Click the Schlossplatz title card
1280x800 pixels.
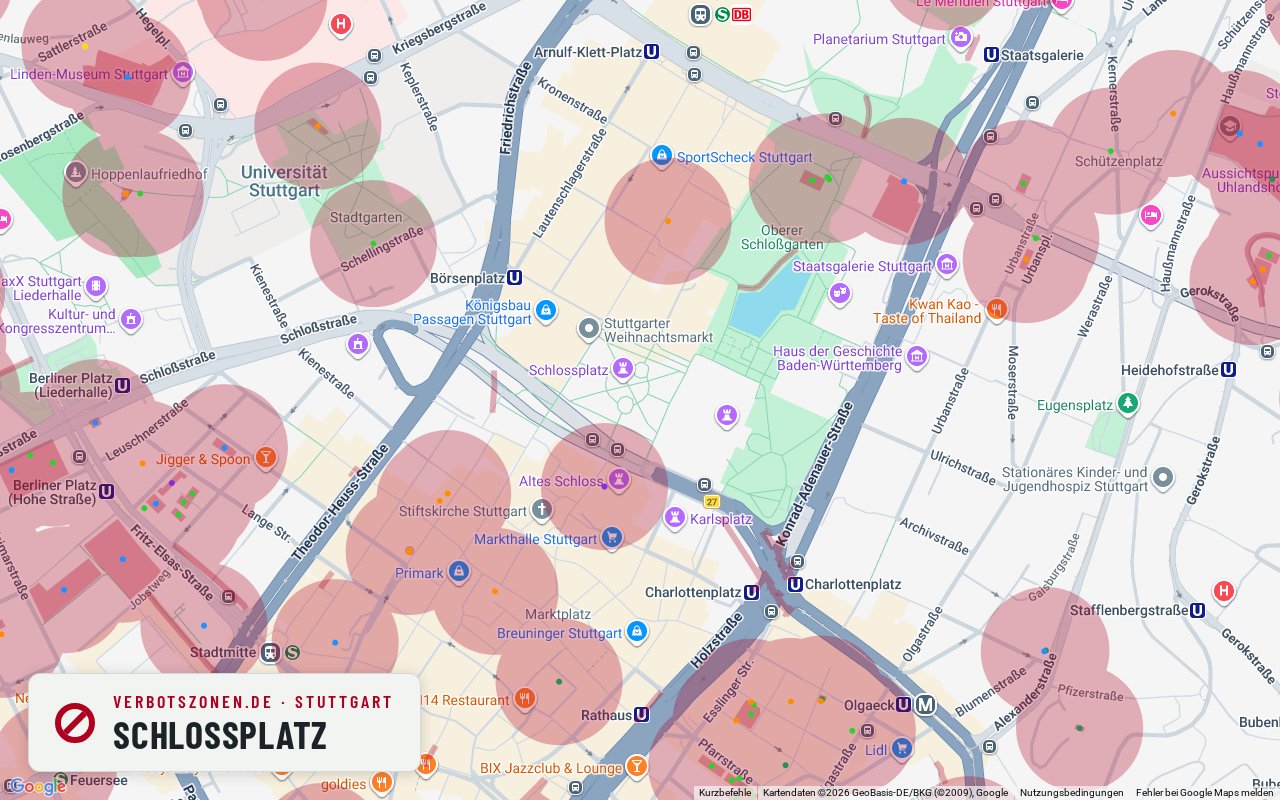tap(224, 722)
